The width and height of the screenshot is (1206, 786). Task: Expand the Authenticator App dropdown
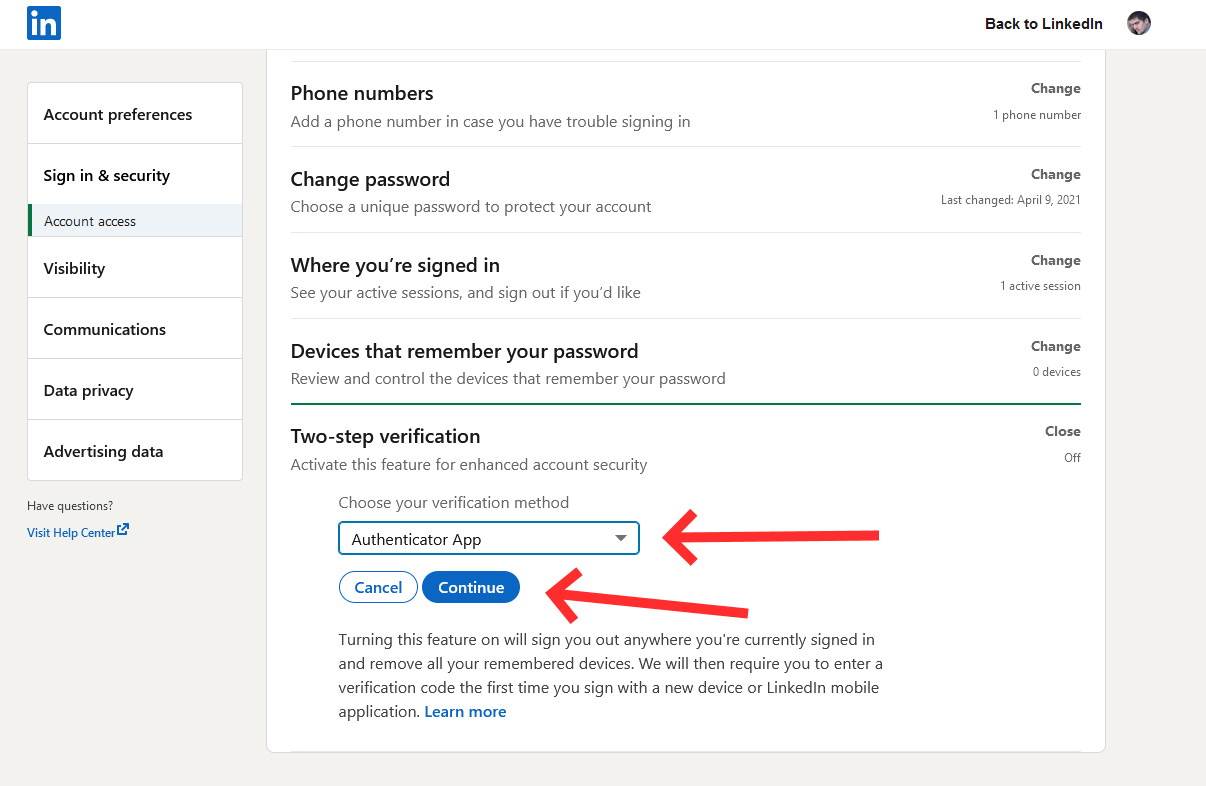(488, 538)
